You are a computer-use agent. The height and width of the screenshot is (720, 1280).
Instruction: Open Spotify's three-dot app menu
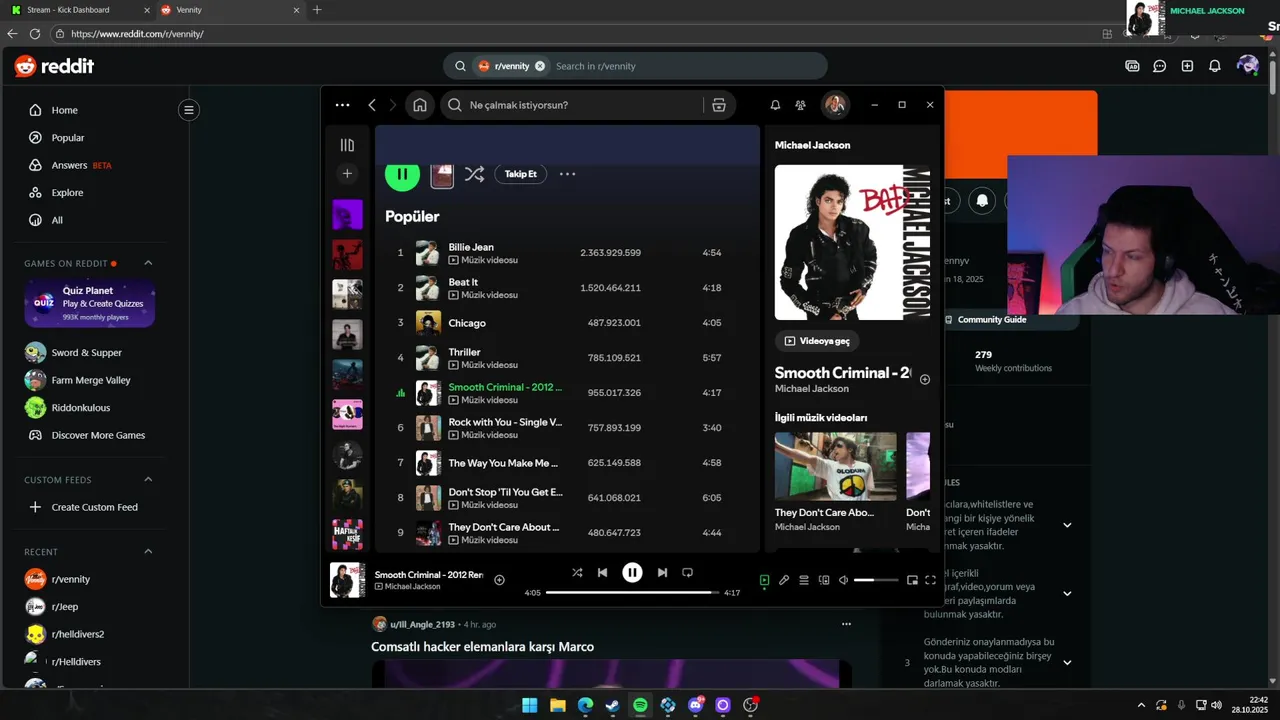coord(342,105)
